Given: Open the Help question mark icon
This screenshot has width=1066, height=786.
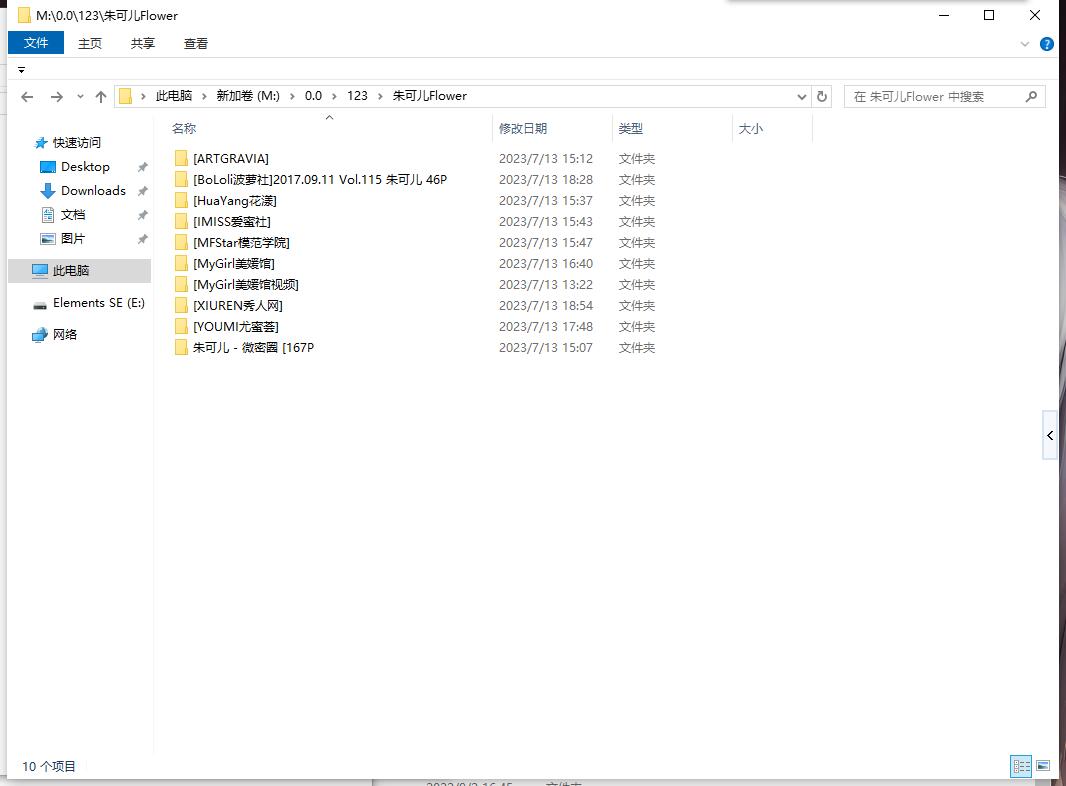Looking at the screenshot, I should pos(1047,44).
